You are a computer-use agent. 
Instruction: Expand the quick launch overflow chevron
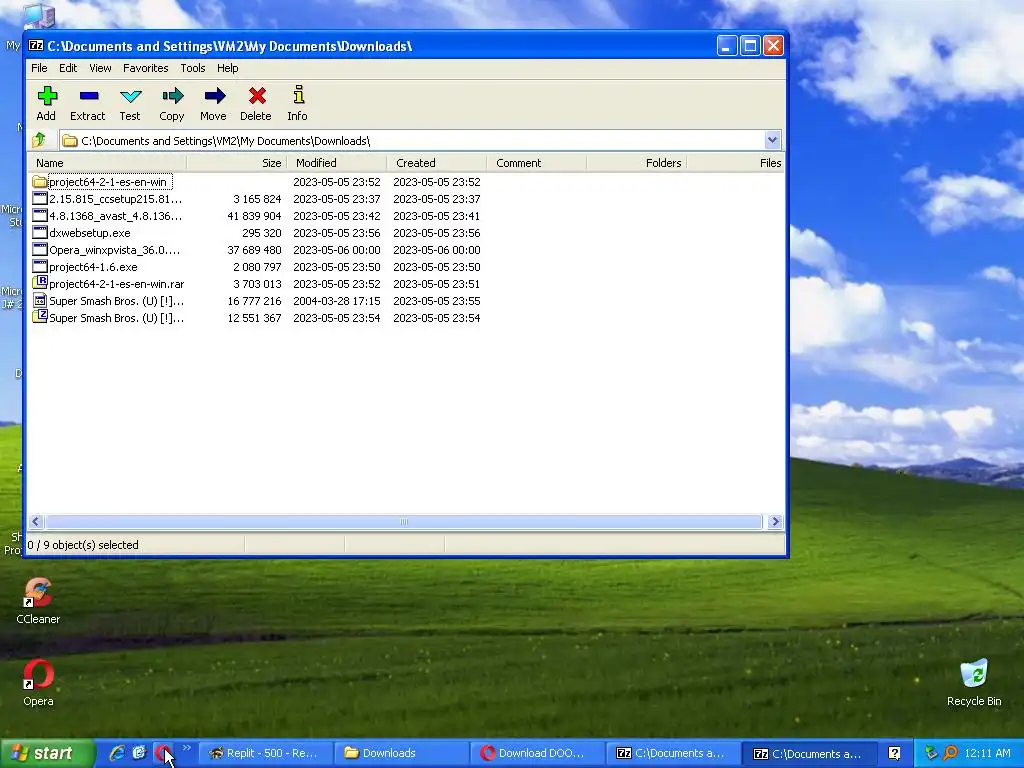click(187, 748)
